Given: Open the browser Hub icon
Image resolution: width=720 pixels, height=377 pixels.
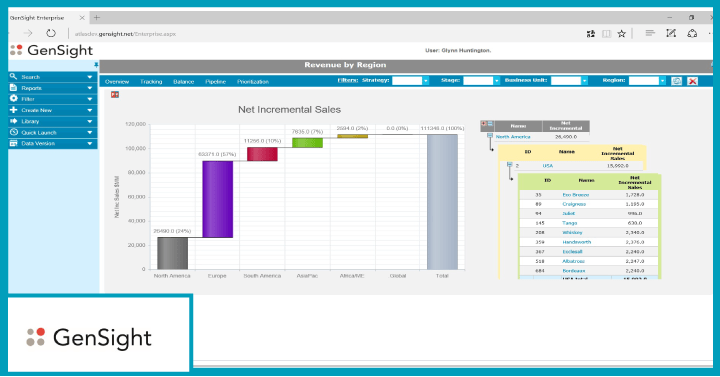Looking at the screenshot, I should pyautogui.click(x=650, y=33).
